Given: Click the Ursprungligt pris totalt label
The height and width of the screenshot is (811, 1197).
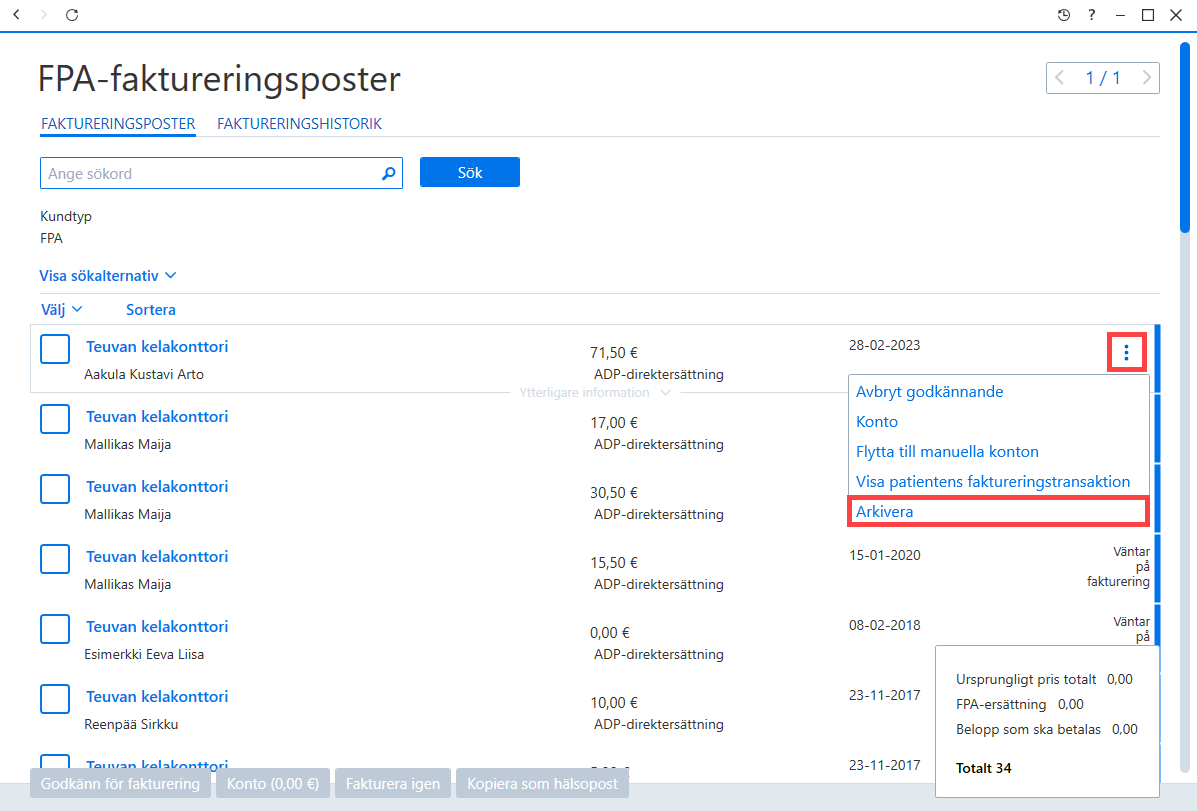Looking at the screenshot, I should click(x=1026, y=679).
